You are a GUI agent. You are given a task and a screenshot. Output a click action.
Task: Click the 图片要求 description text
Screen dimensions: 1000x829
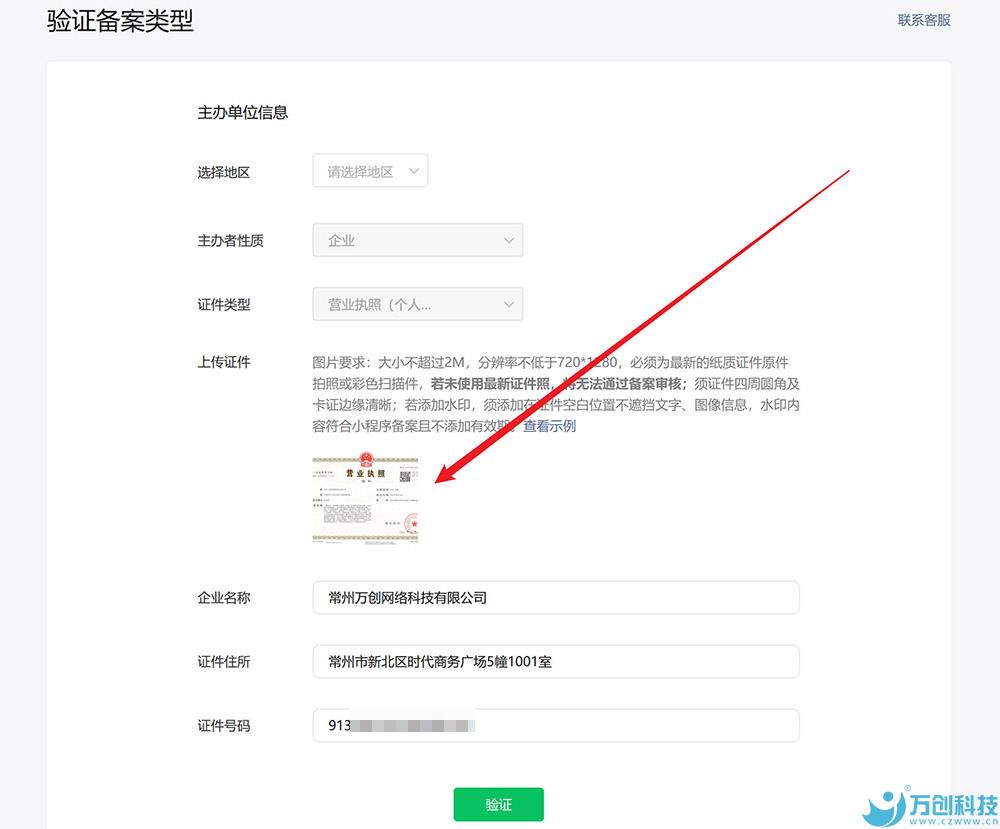point(556,394)
